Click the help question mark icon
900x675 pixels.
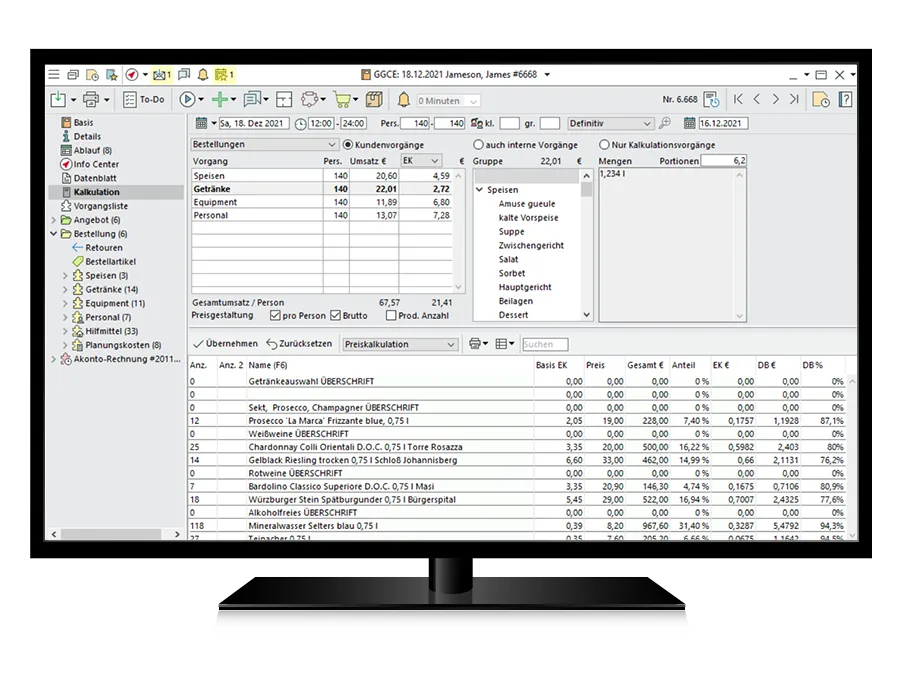[x=845, y=100]
